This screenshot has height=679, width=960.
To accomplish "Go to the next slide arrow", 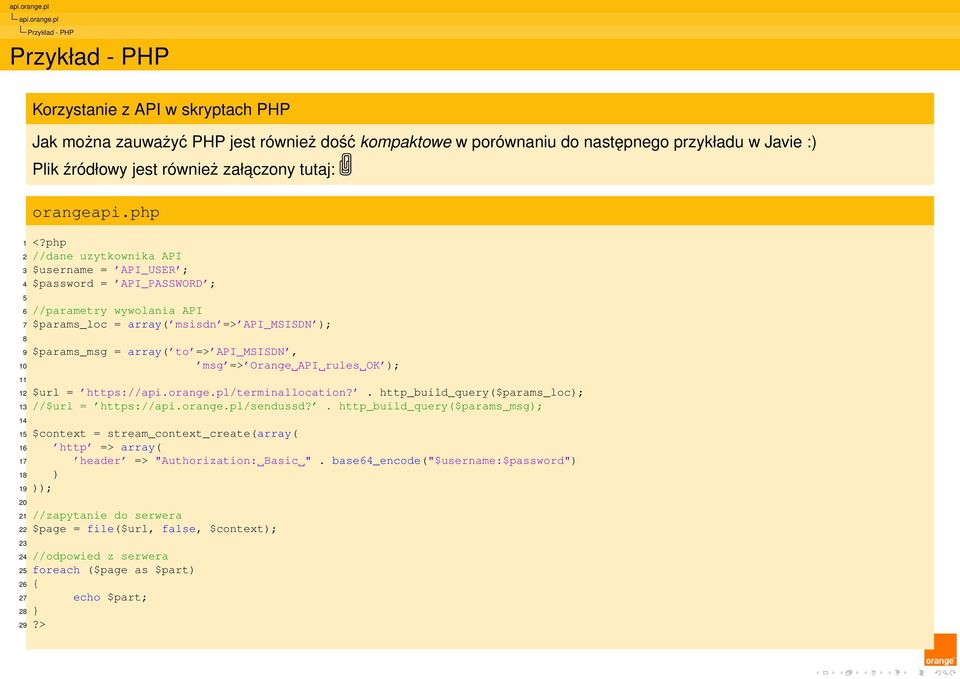I will pos(833,673).
